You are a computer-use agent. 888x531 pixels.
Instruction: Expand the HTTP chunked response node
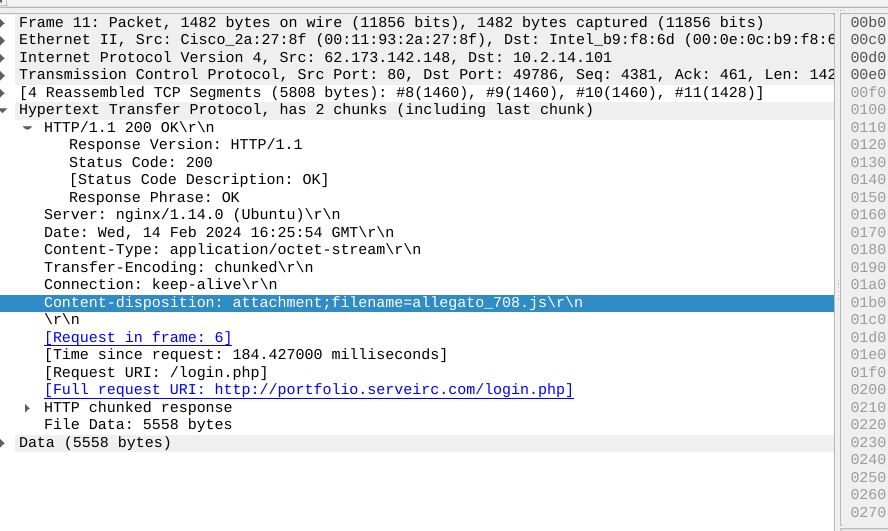click(x=28, y=408)
